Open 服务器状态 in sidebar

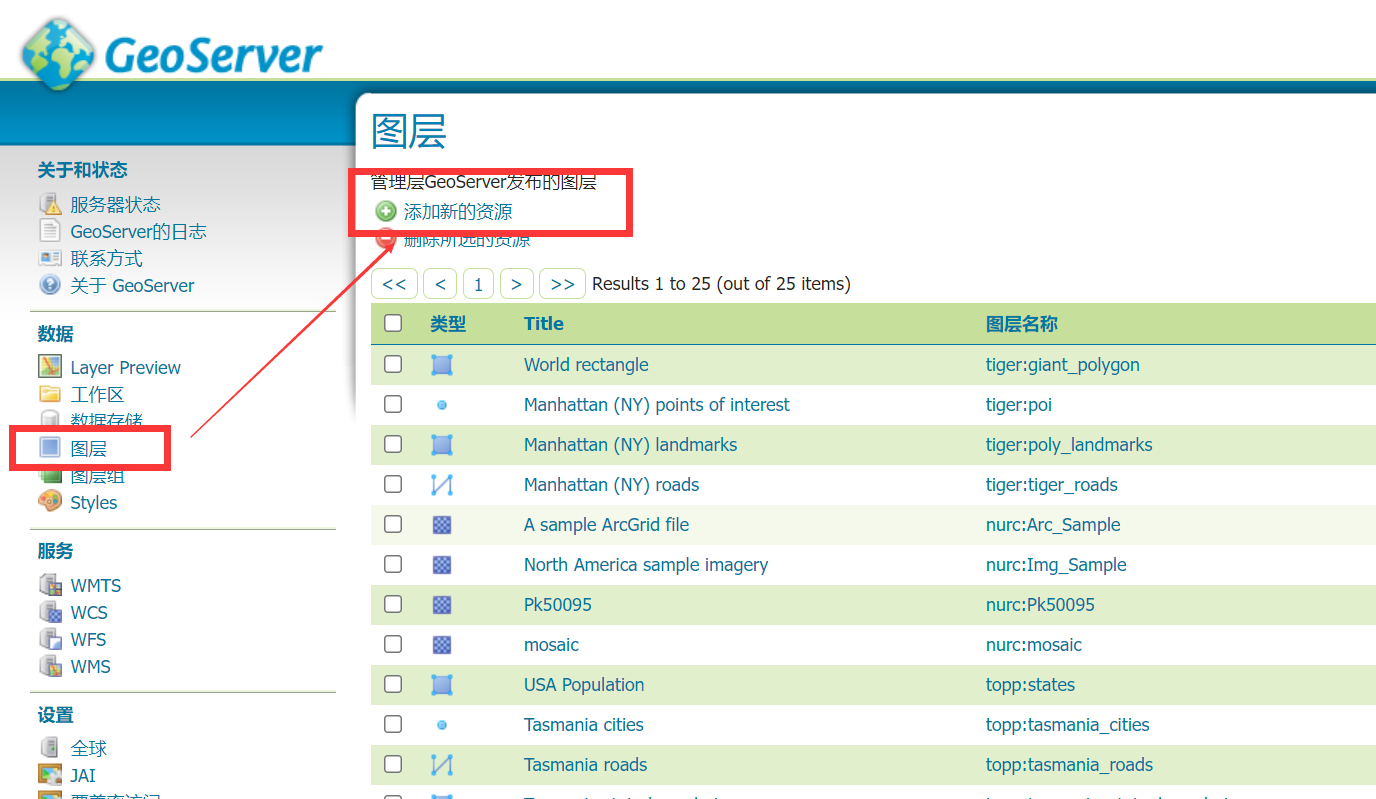tap(115, 204)
